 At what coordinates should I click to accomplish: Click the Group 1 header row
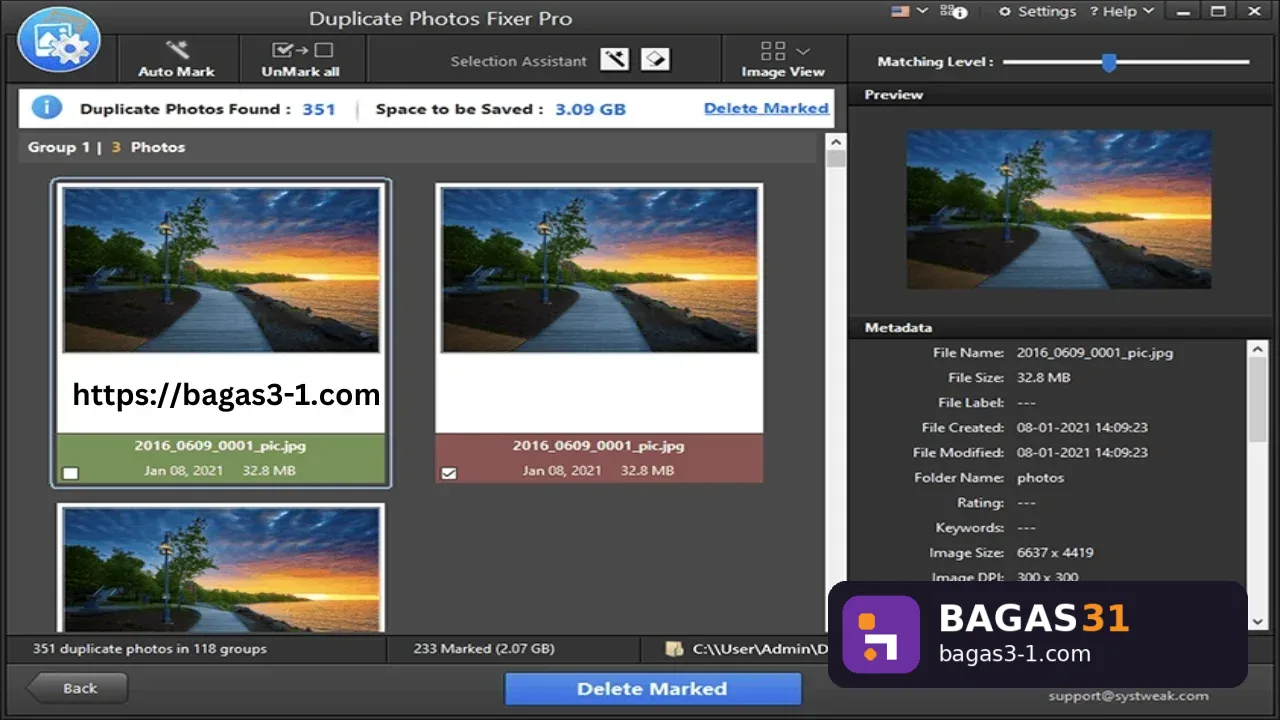[418, 147]
